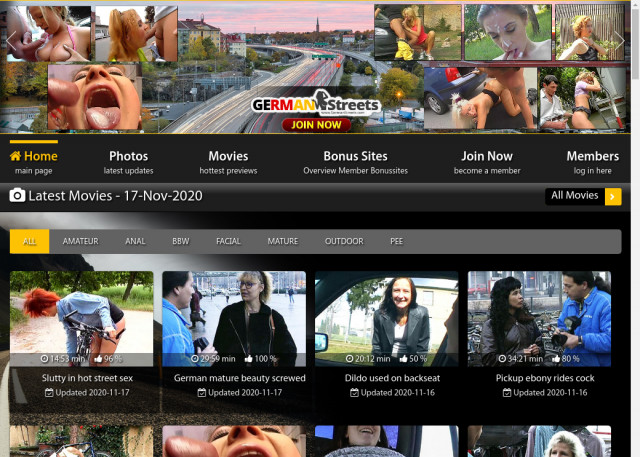Click the thumbs-up icon showing 96 %

click(x=98, y=359)
